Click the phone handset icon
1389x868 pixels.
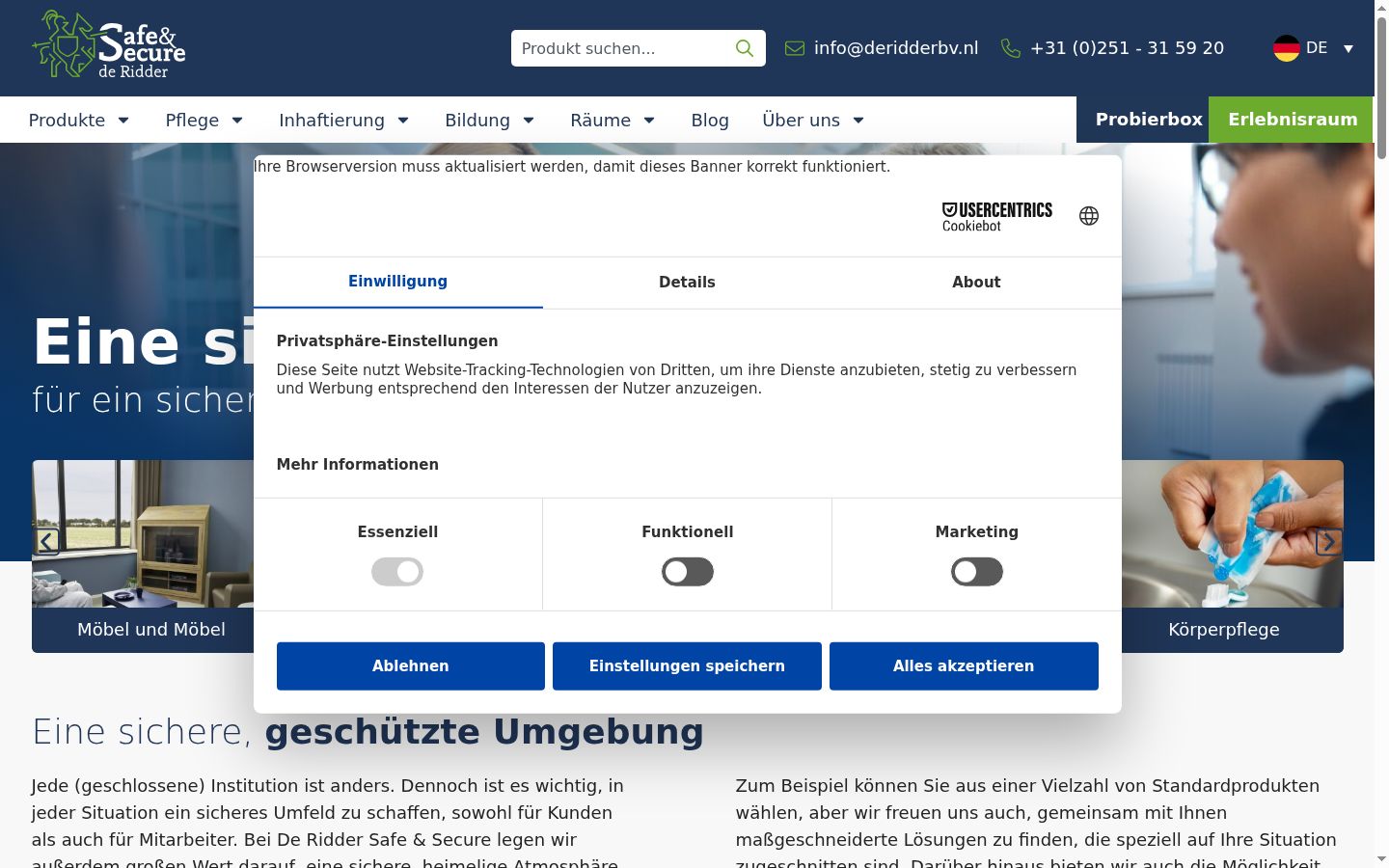1011,48
